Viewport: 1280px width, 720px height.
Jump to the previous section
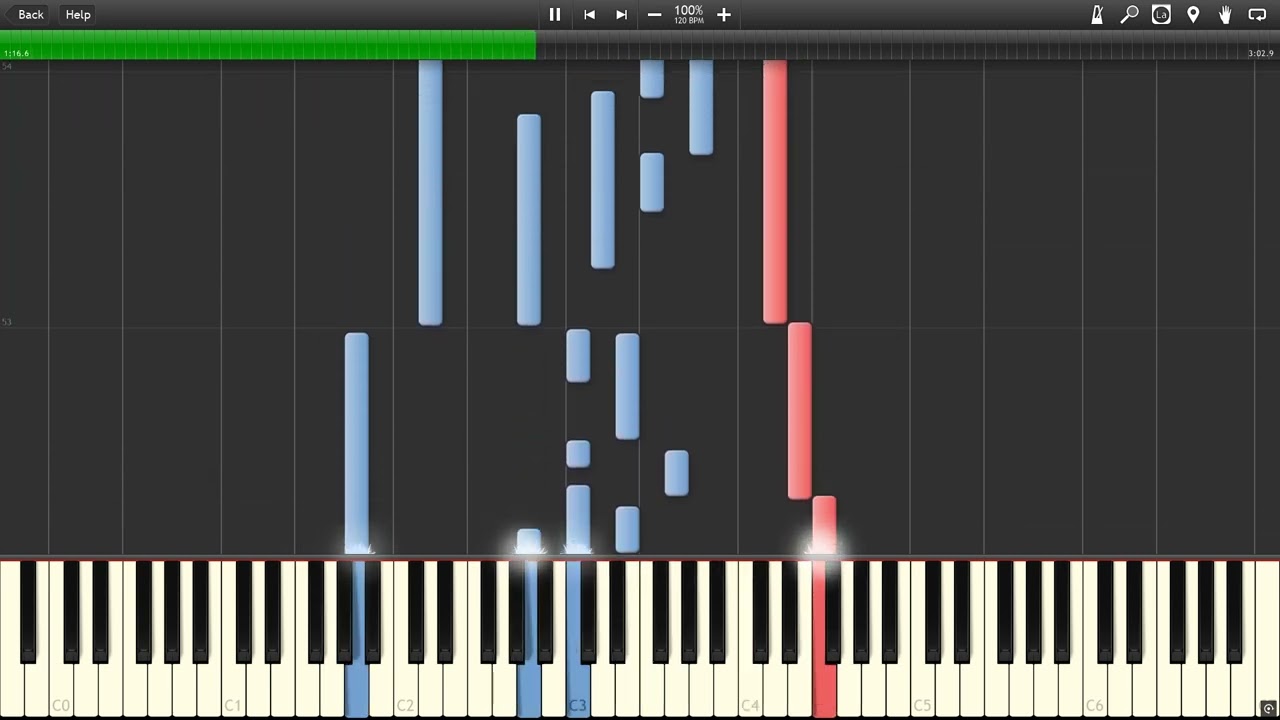589,14
